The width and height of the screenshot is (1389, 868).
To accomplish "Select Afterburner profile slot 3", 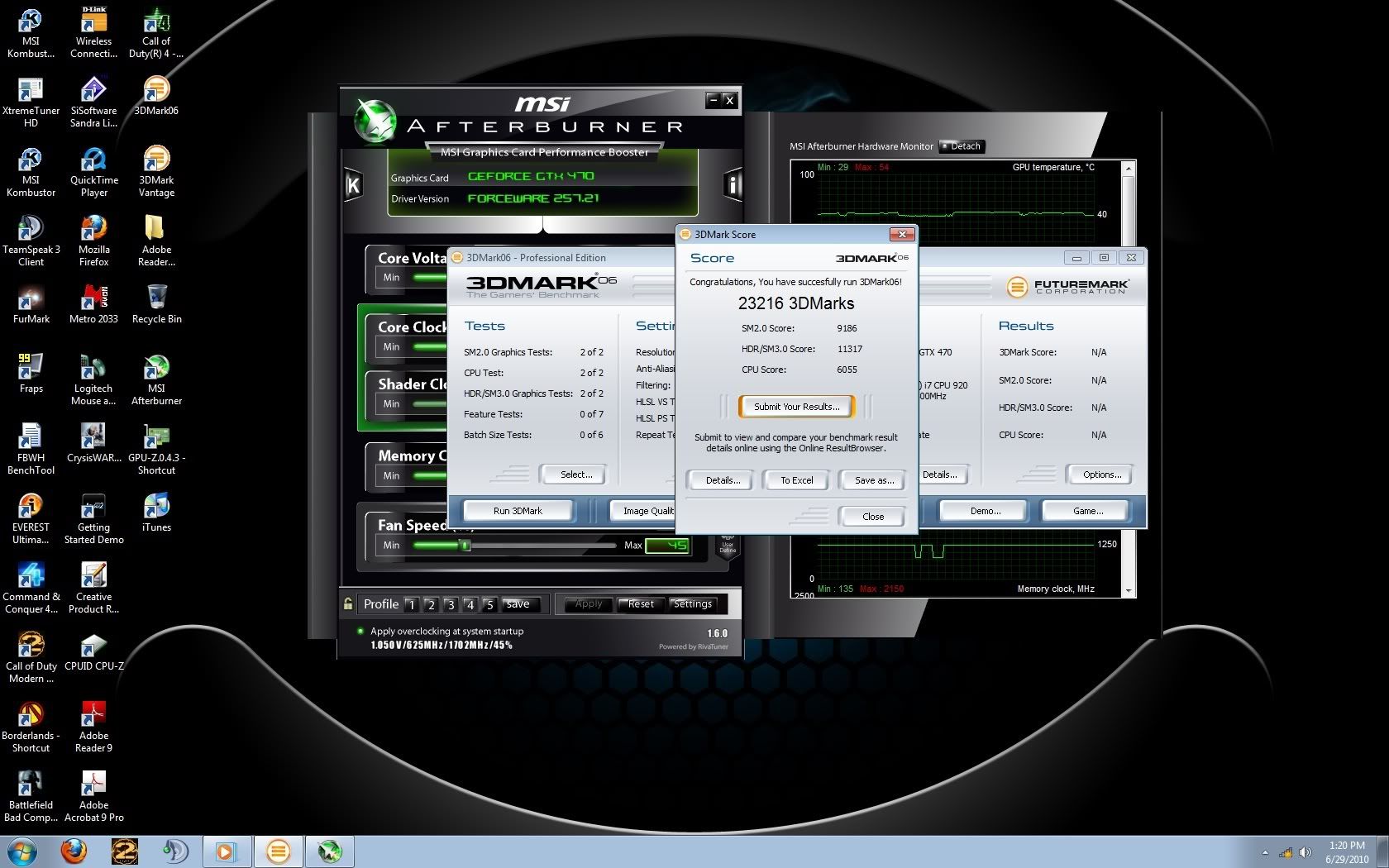I will 450,604.
